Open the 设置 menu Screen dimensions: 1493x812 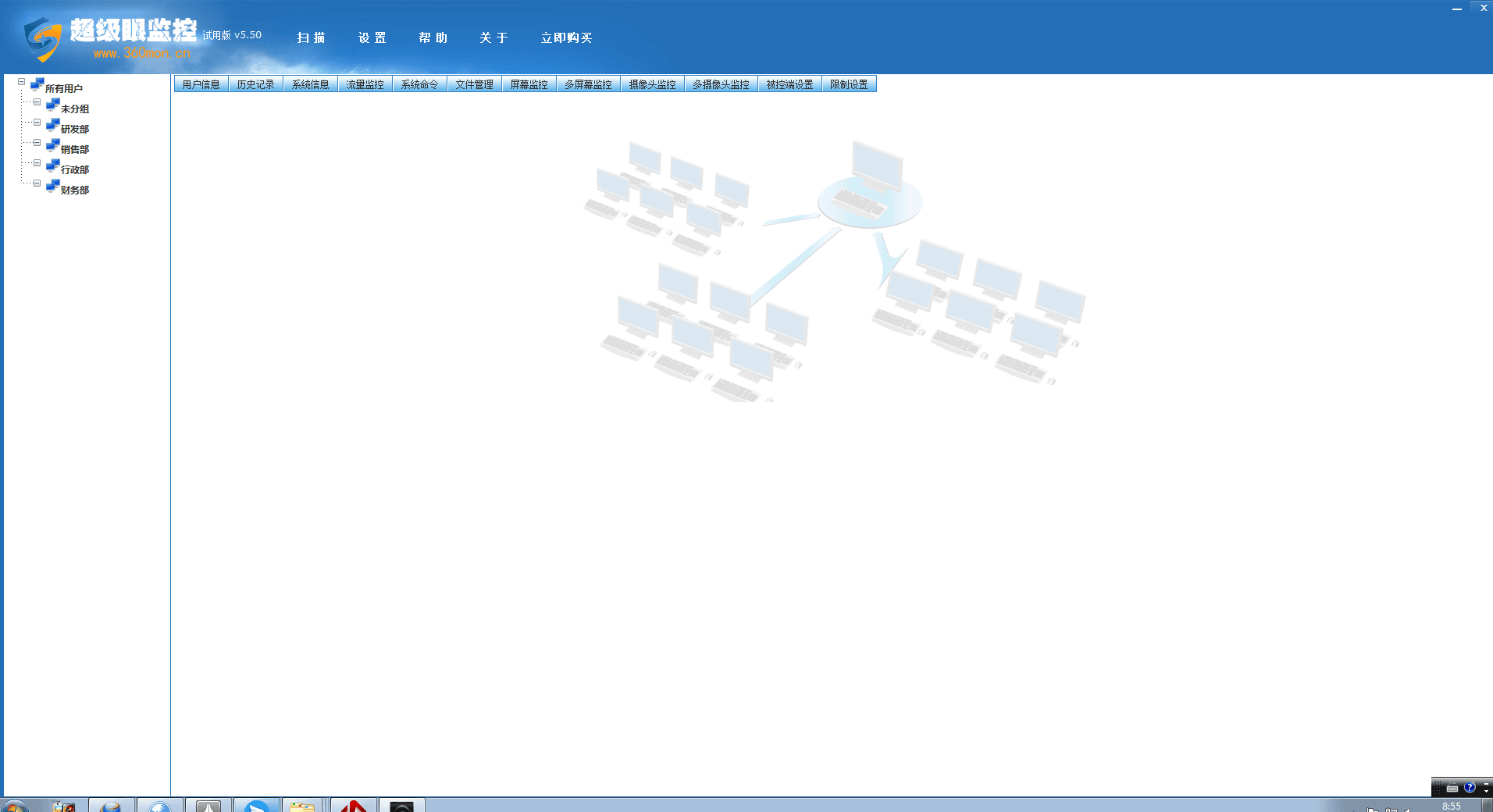click(372, 37)
